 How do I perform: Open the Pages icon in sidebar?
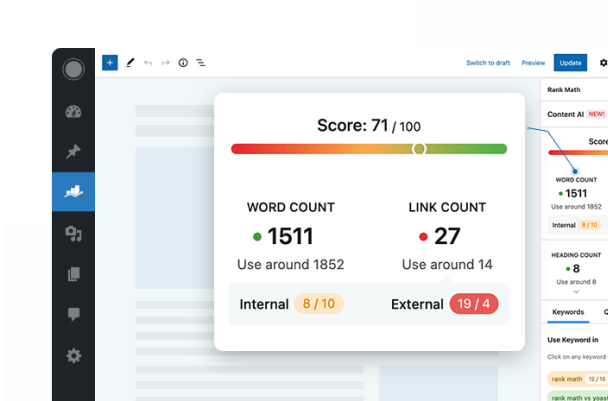point(73,273)
